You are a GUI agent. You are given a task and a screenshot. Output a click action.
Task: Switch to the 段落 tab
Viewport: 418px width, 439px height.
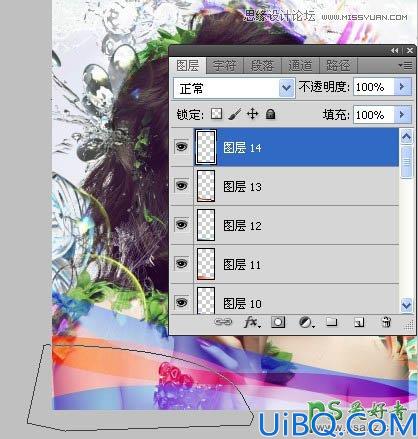click(x=263, y=66)
